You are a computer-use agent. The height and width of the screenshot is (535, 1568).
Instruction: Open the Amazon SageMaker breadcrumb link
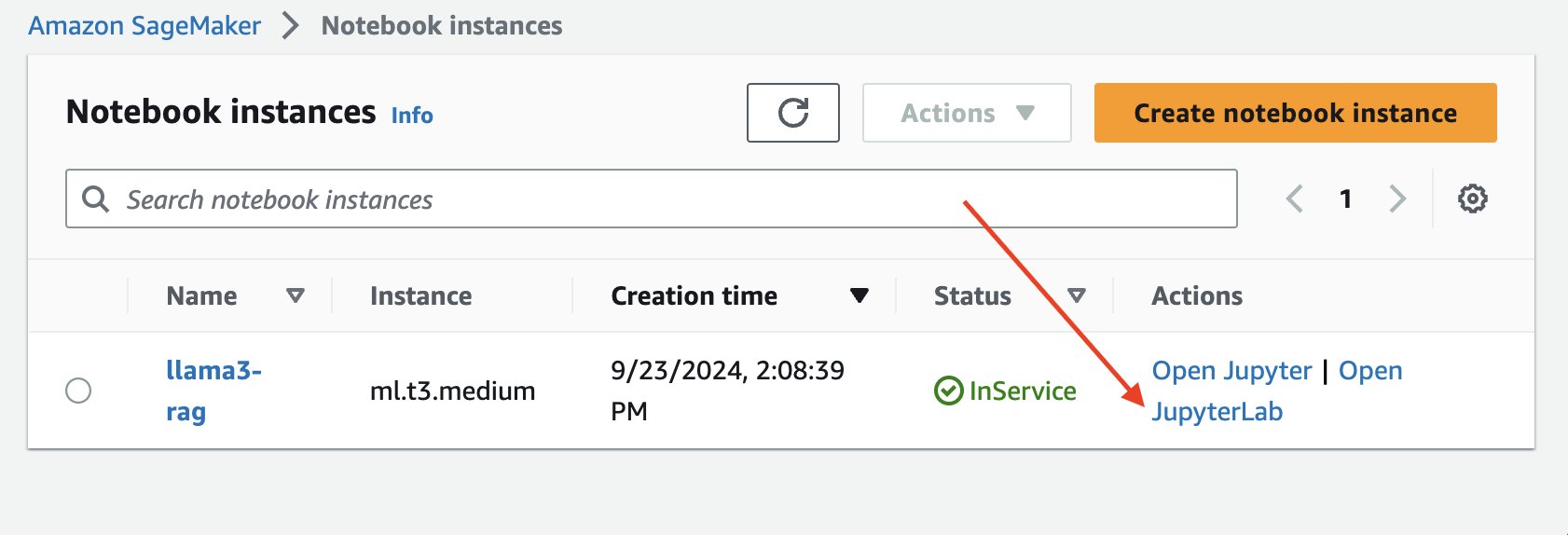(144, 25)
